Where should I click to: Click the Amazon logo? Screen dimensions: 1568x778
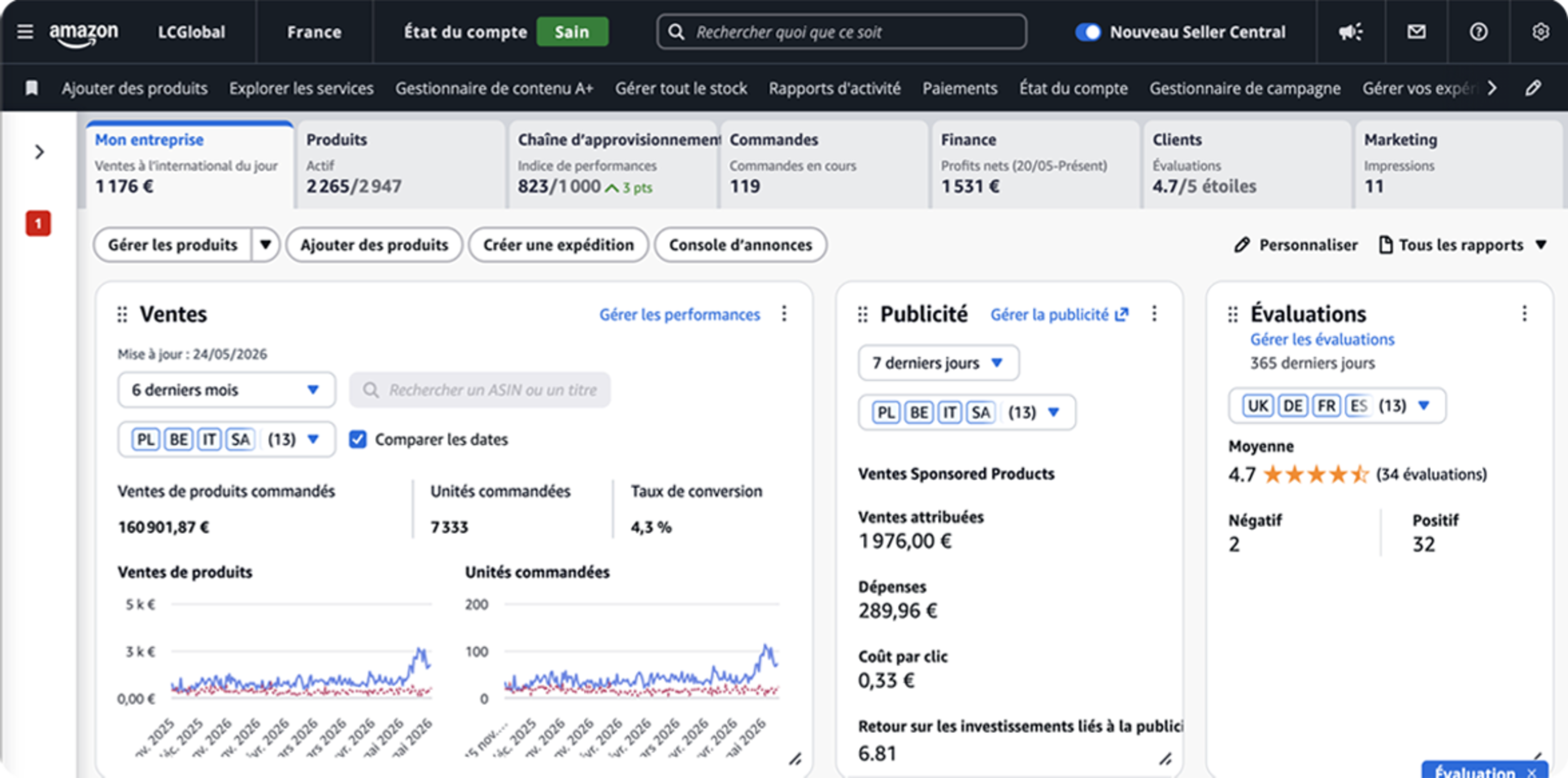84,34
